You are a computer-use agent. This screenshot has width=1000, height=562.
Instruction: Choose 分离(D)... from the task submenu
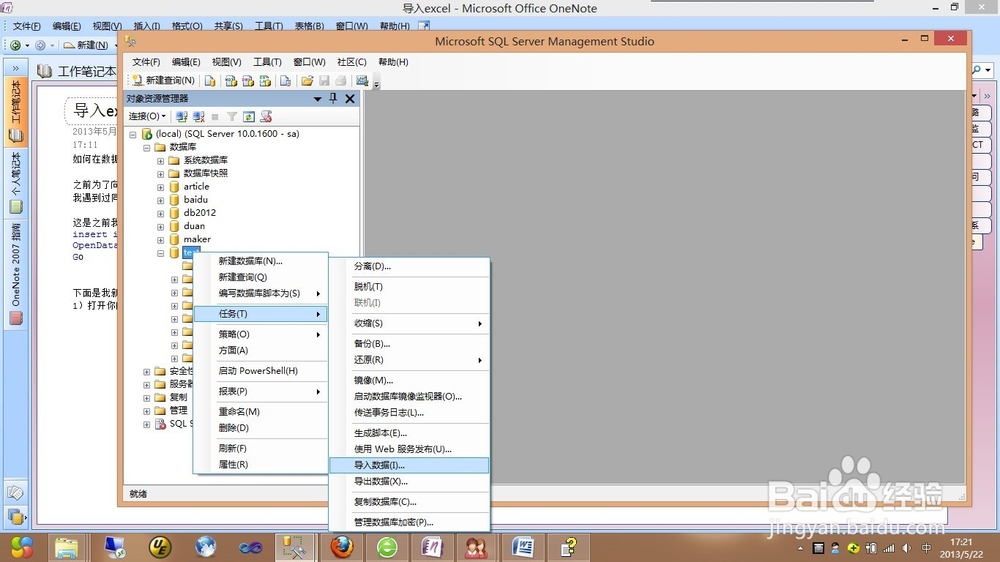409,266
